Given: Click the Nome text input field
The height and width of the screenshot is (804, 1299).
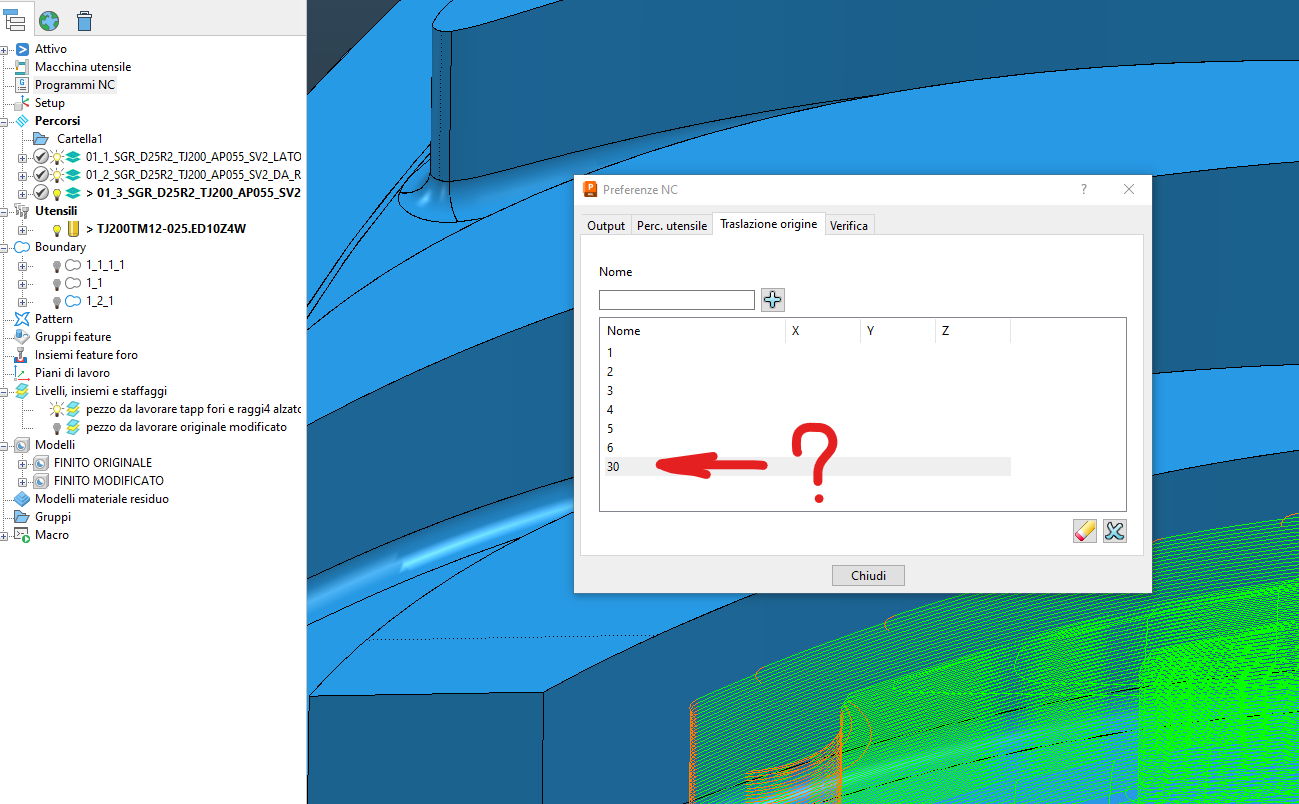Looking at the screenshot, I should point(677,300).
